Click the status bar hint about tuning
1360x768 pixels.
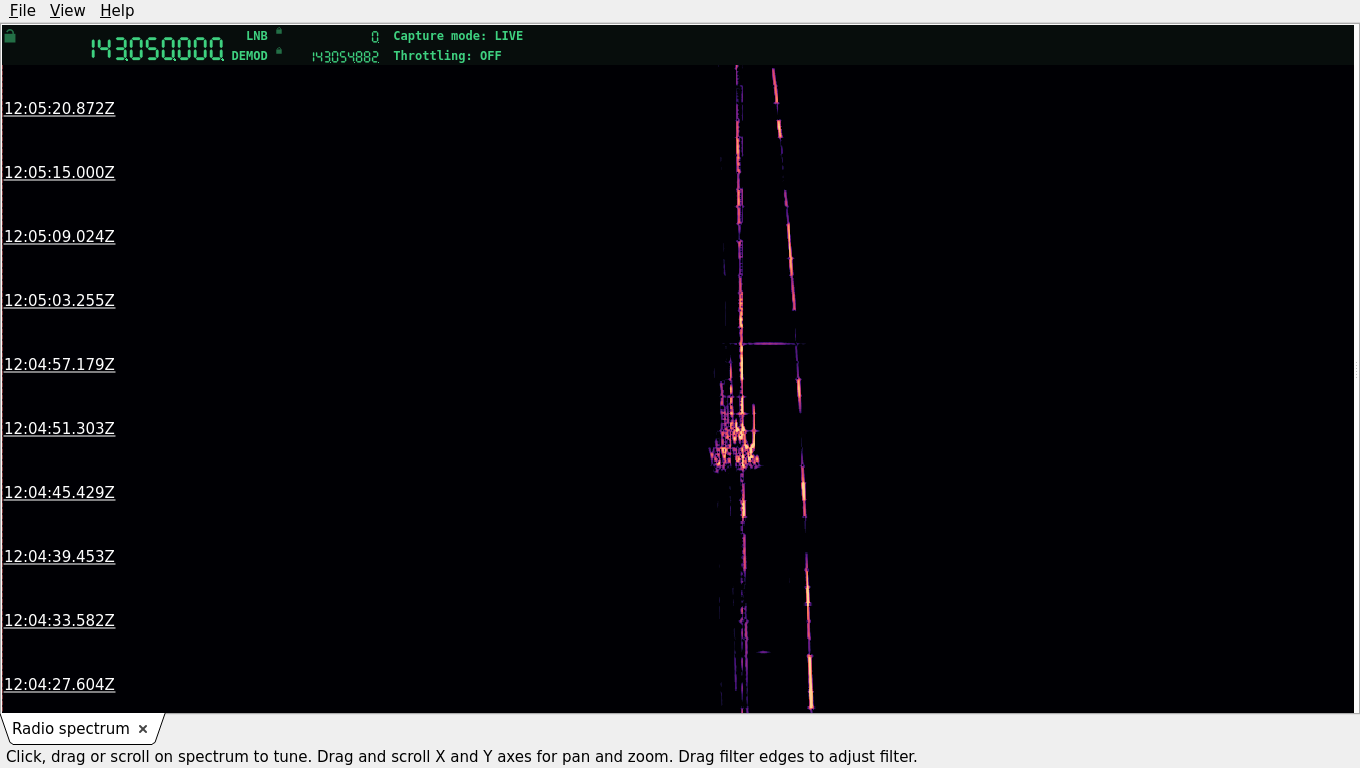tap(462, 757)
